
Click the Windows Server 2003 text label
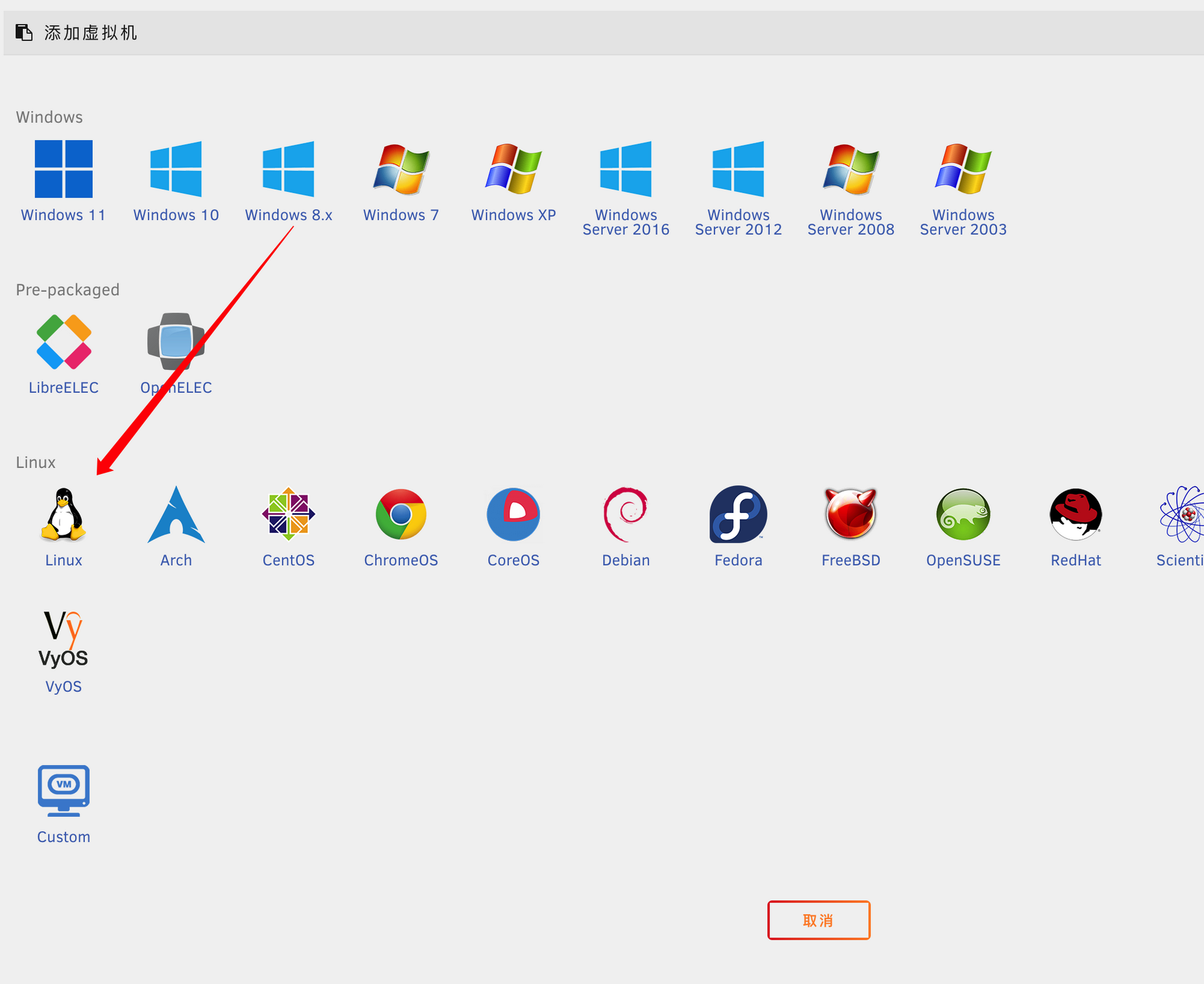point(963,222)
